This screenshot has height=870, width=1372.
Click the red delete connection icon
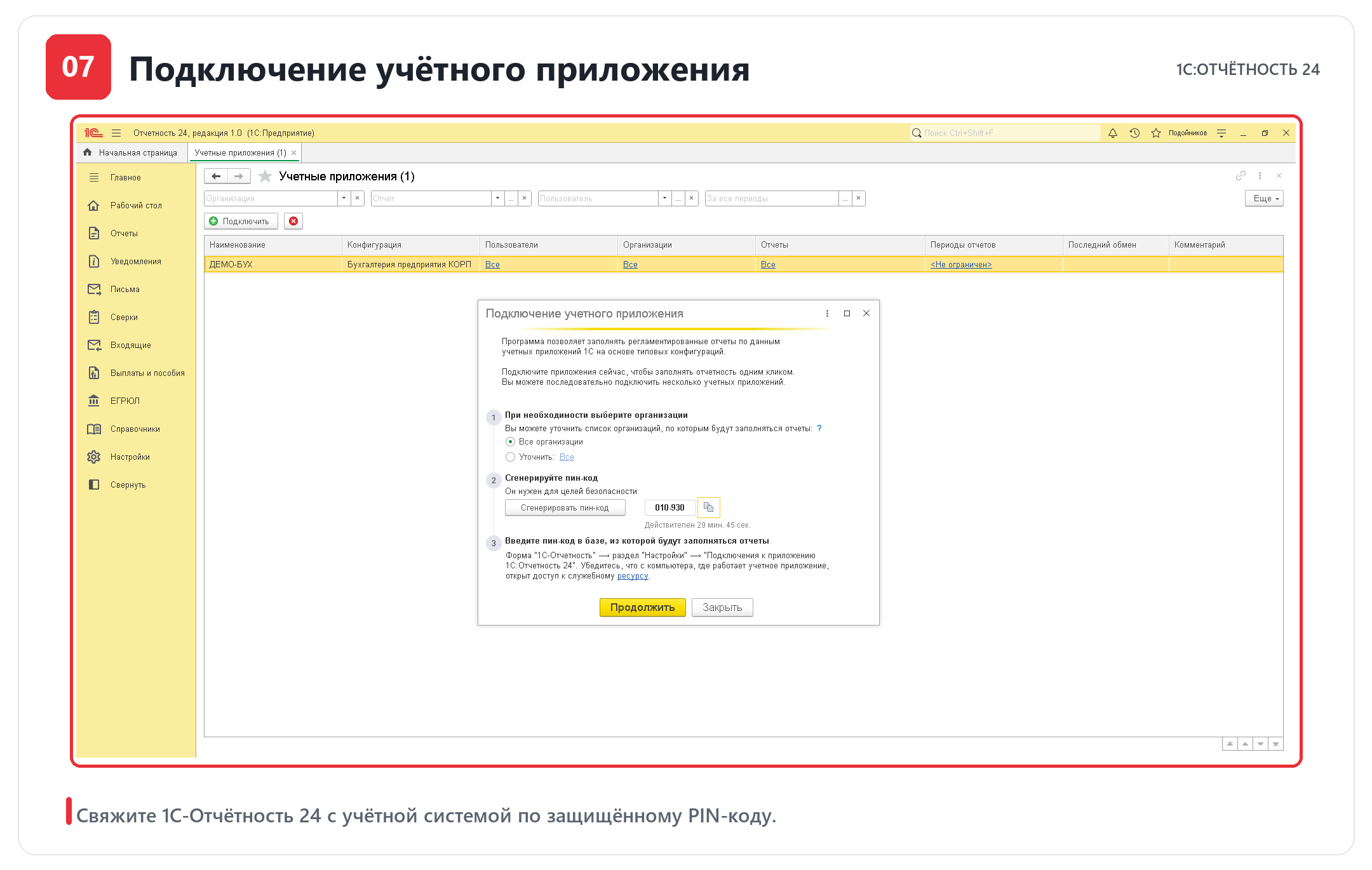[x=293, y=221]
